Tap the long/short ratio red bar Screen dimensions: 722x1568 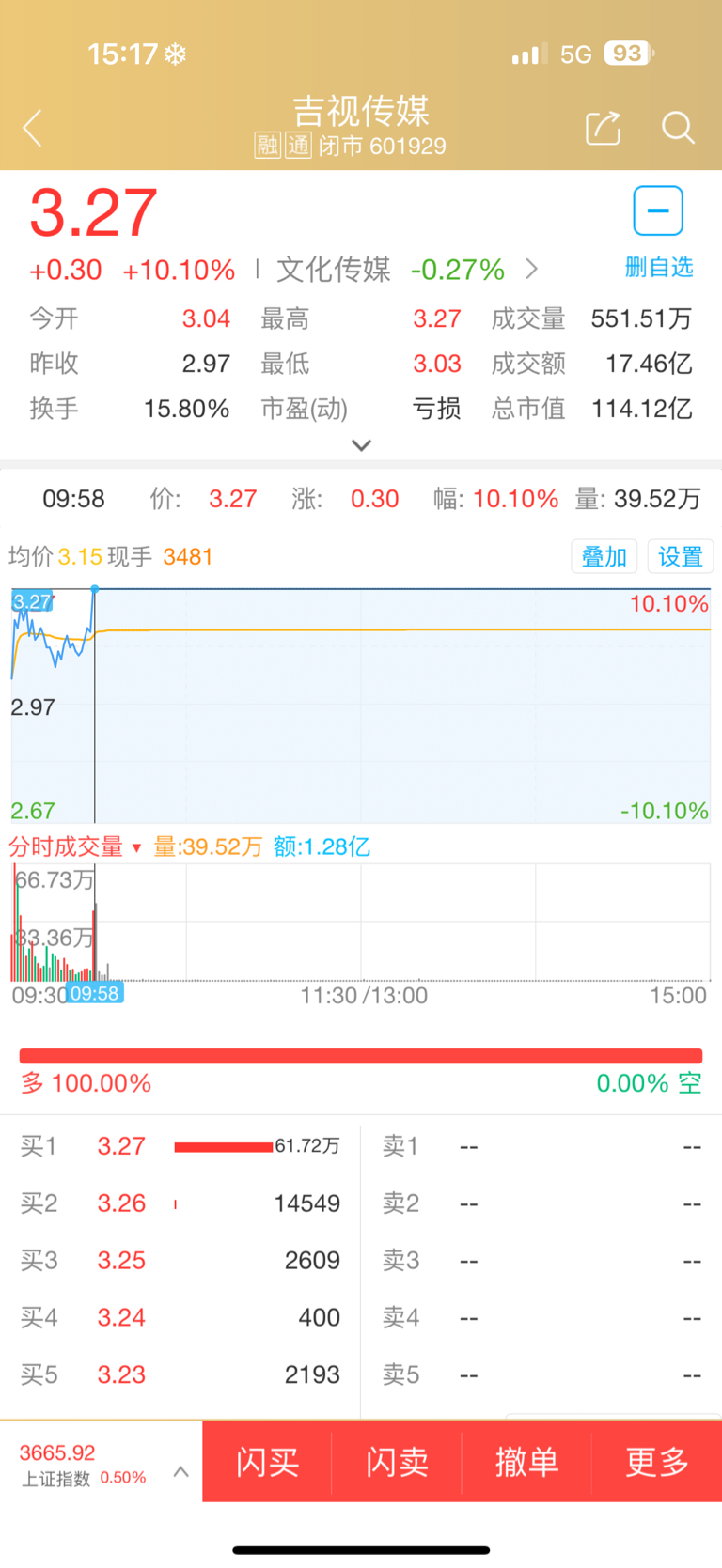(x=361, y=1056)
